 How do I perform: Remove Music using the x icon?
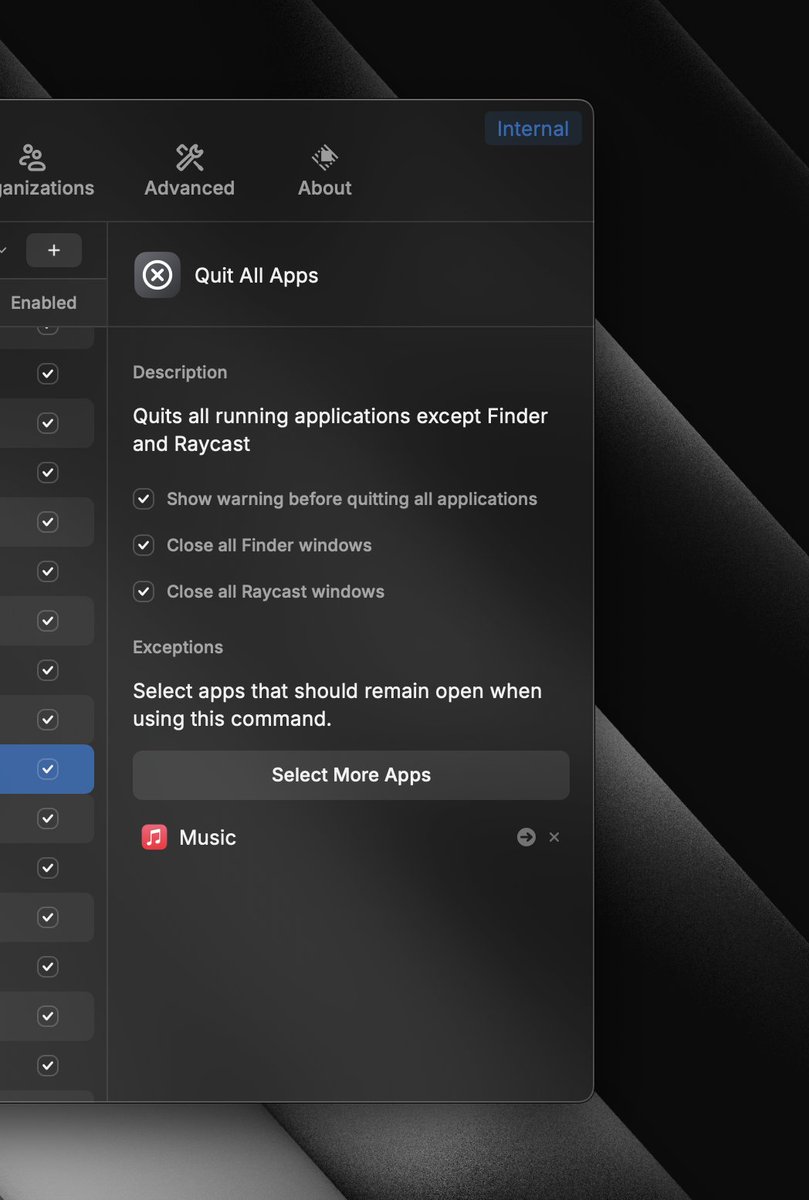pyautogui.click(x=554, y=837)
